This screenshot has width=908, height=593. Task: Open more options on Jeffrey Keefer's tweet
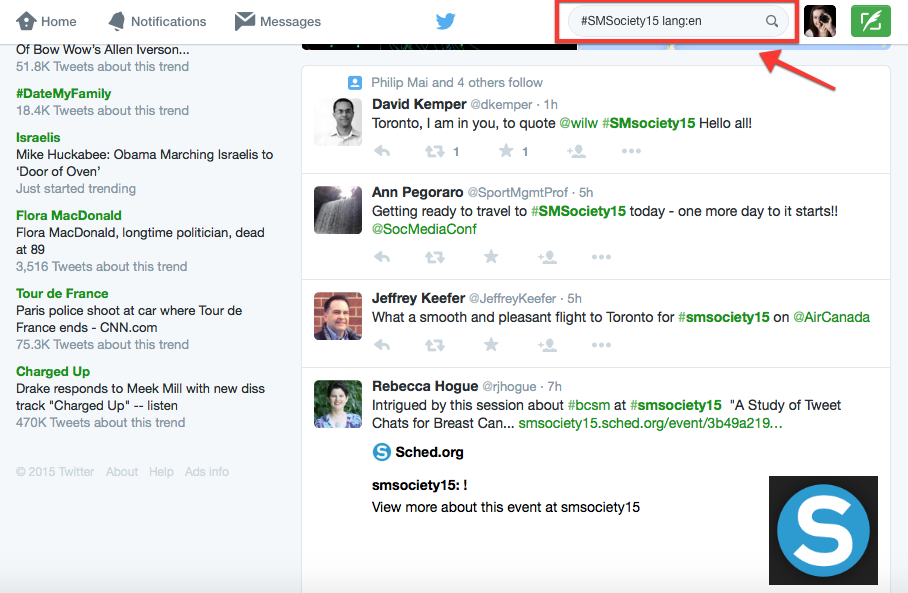(x=601, y=345)
